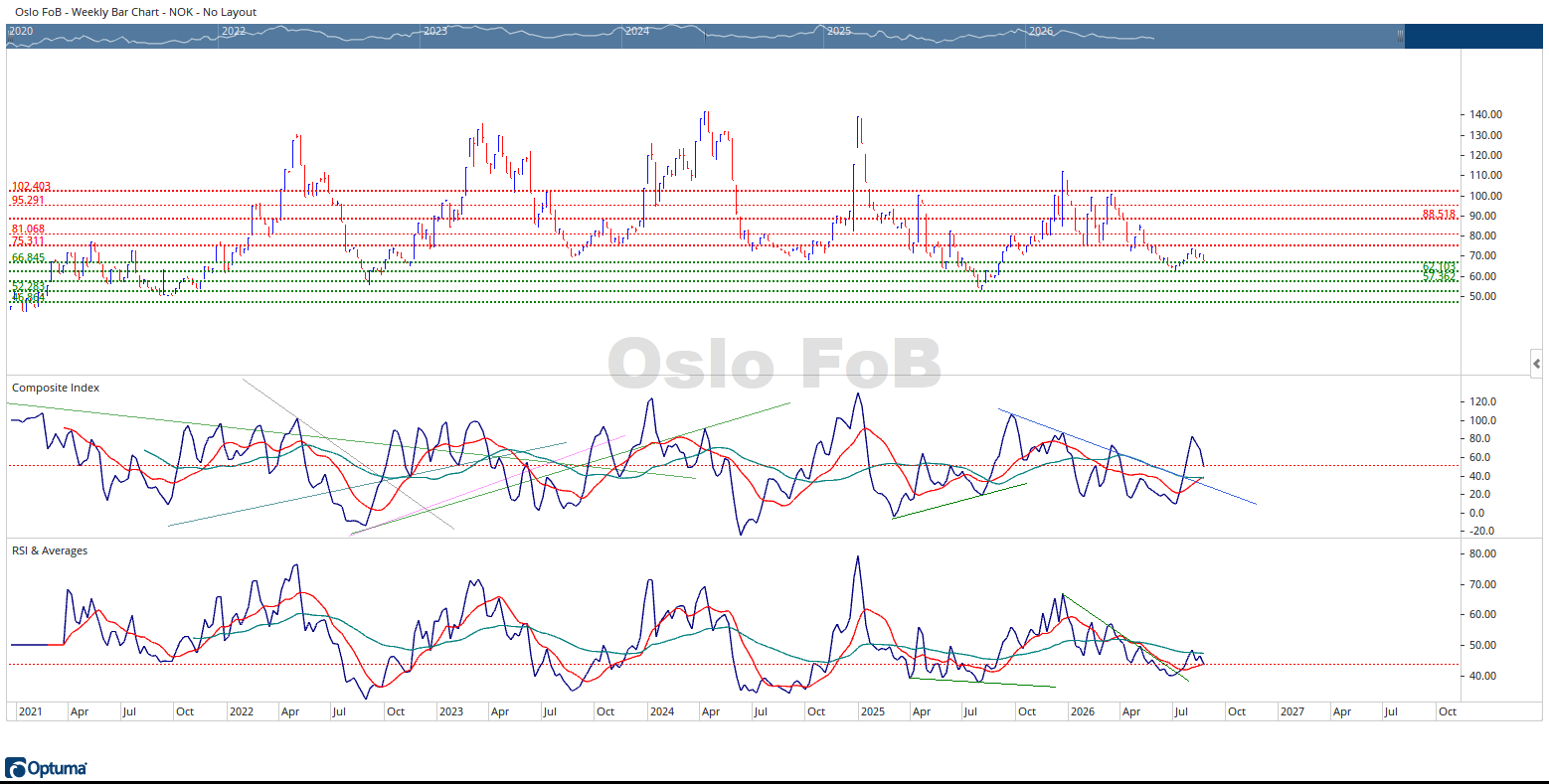The image size is (1549, 784).
Task: Click the 52.283 support level label
Action: pos(28,286)
